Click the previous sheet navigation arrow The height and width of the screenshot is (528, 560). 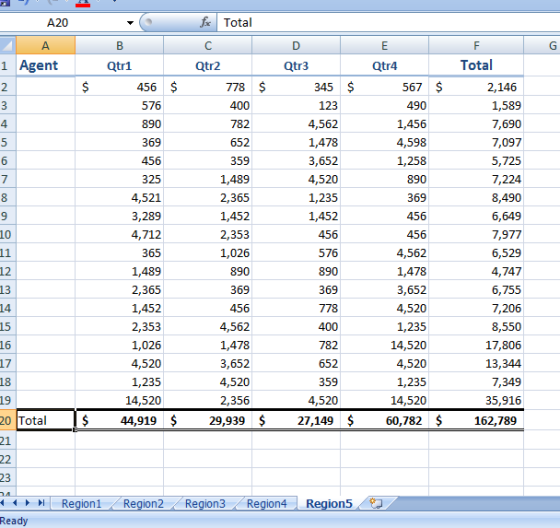[x=15, y=503]
